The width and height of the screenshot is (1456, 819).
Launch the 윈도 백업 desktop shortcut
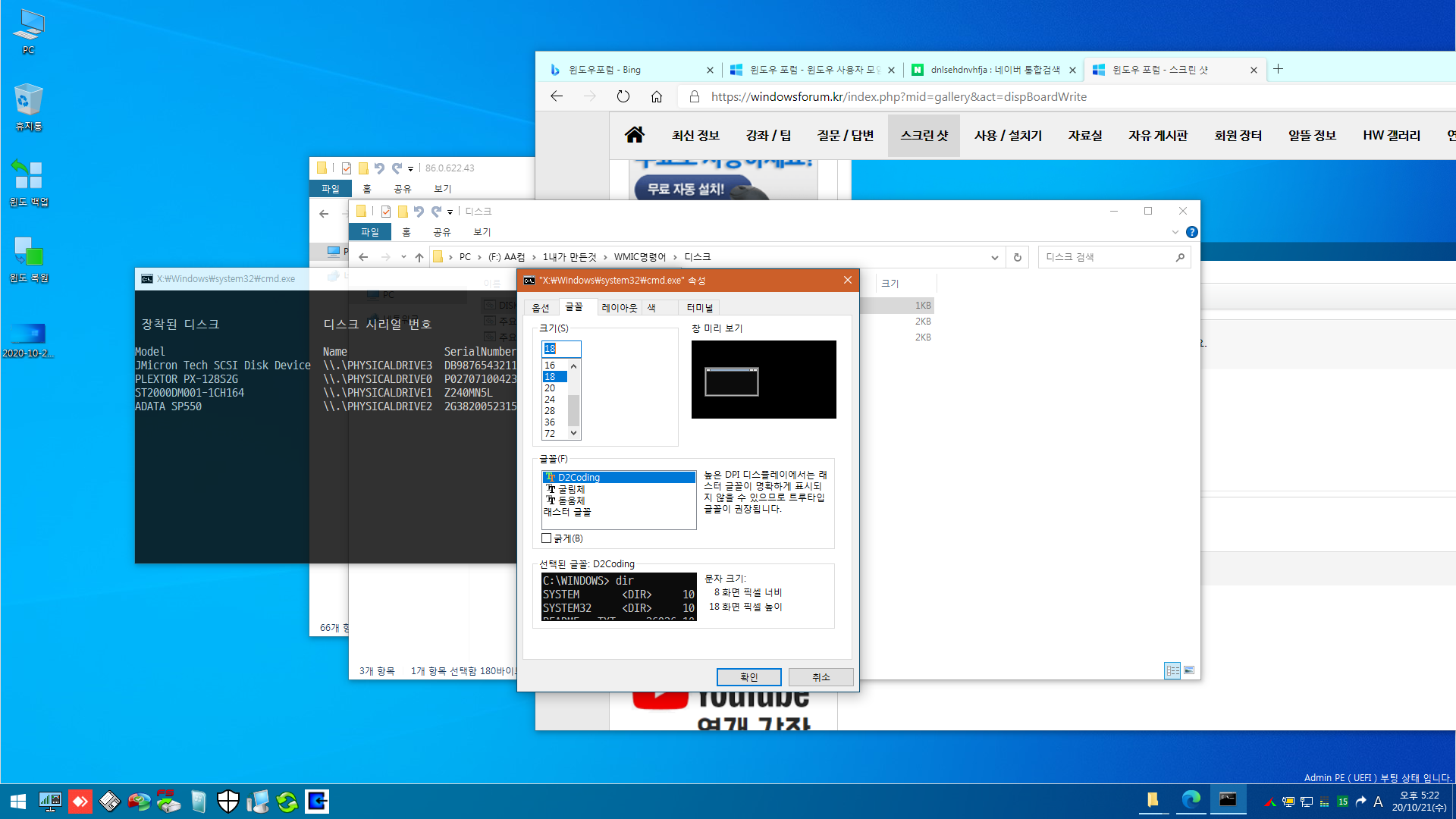(x=29, y=183)
